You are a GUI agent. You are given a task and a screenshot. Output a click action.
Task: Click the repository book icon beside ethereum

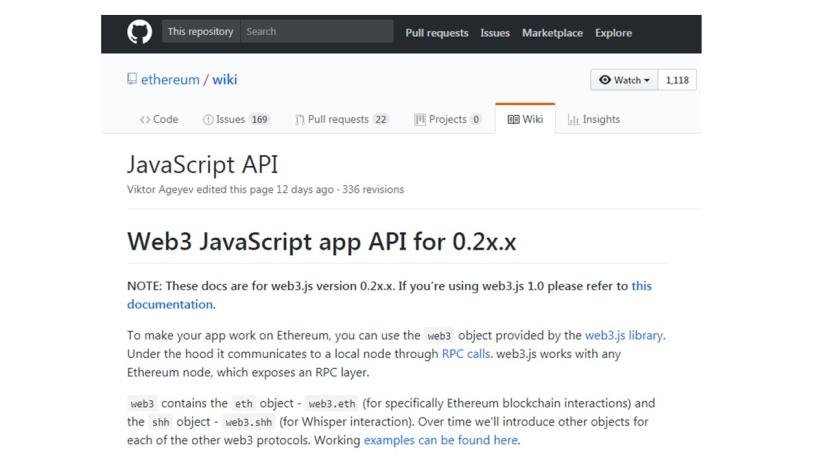point(132,80)
